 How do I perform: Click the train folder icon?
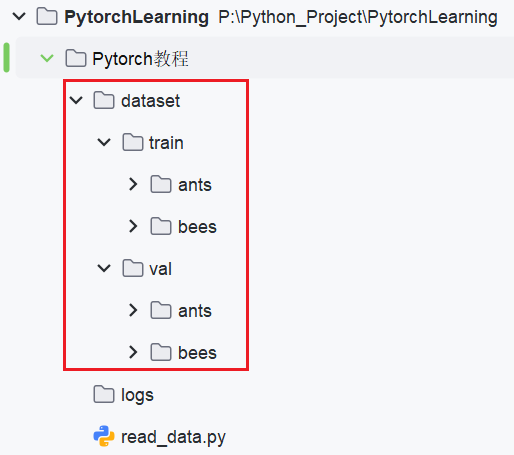pos(133,142)
